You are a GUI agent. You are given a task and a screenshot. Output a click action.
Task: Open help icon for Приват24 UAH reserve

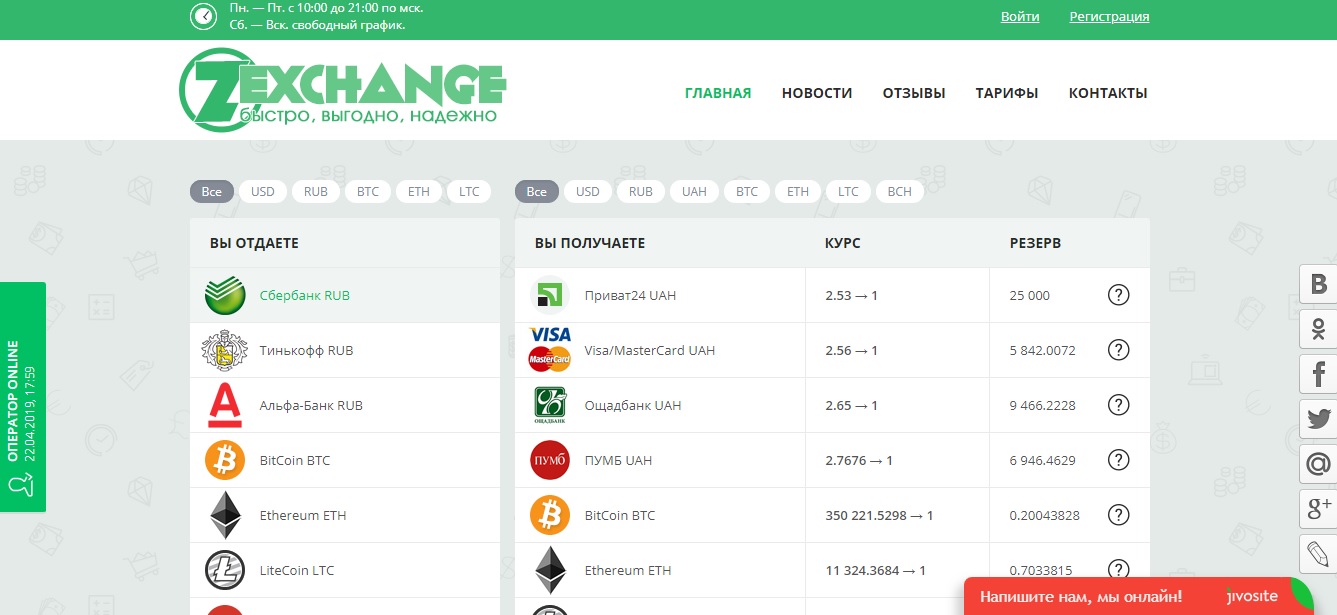(x=1118, y=295)
